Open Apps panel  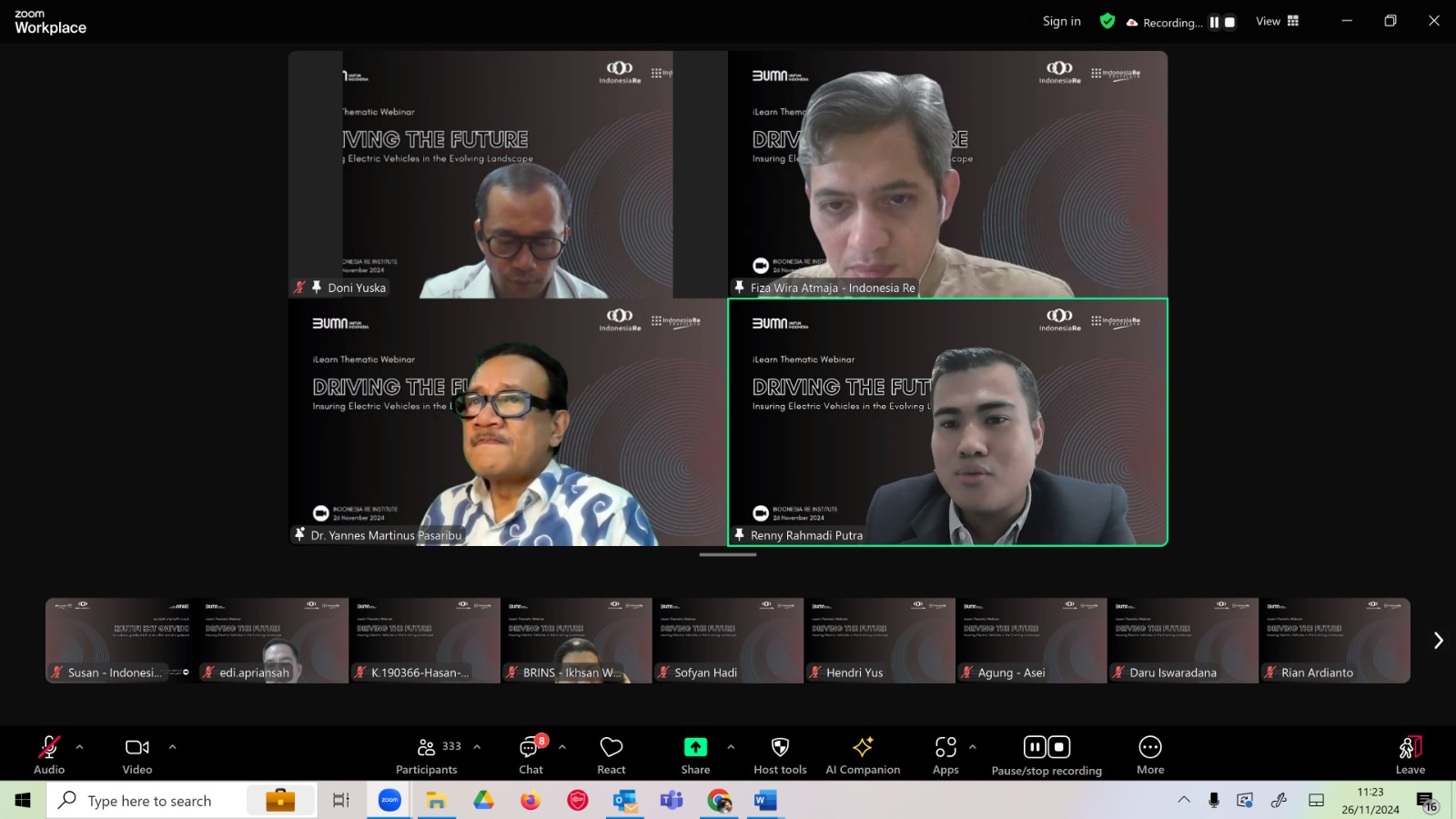click(x=945, y=754)
